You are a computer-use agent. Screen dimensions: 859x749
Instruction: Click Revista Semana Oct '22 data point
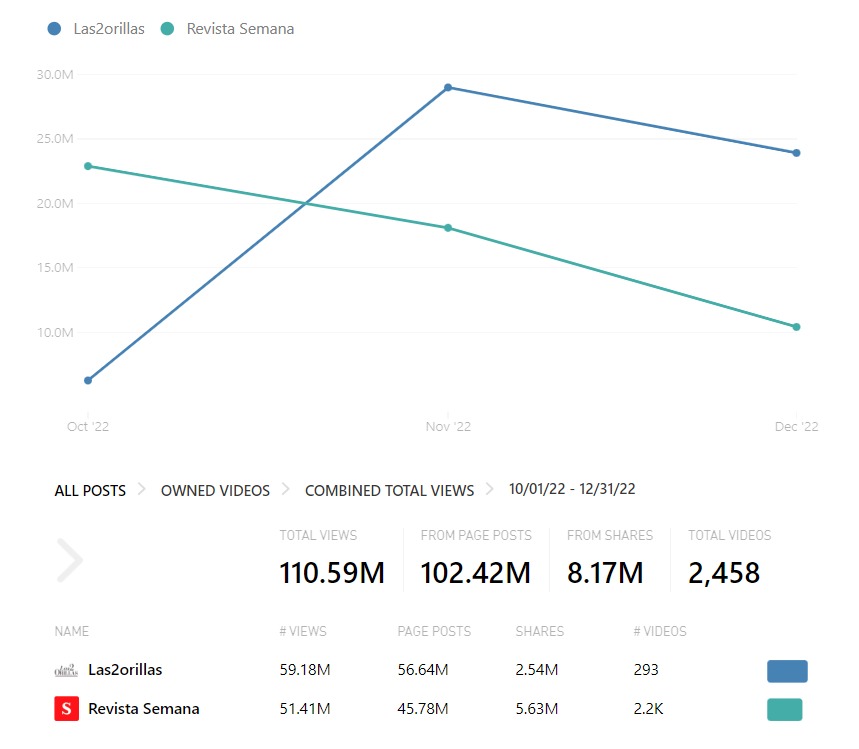(88, 166)
